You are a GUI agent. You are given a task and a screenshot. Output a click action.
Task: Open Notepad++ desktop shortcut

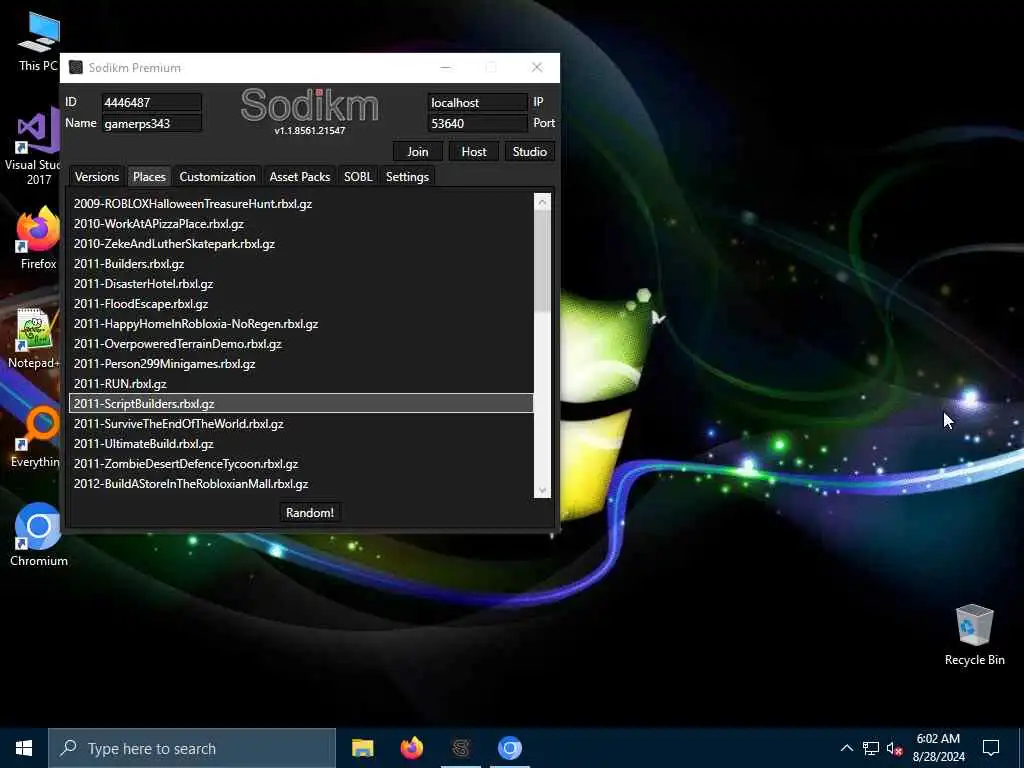click(33, 337)
